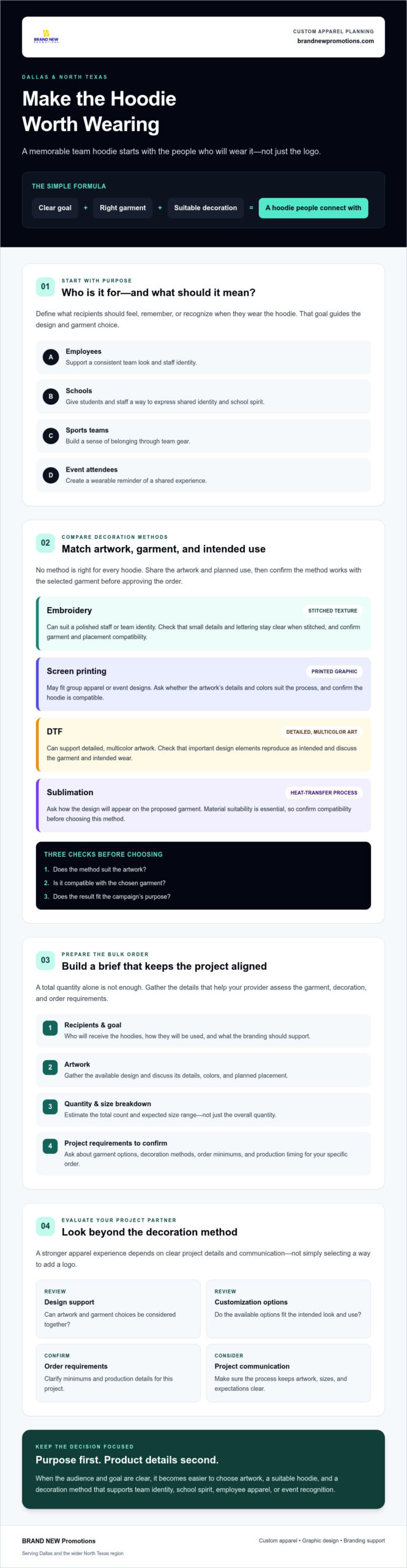Select the 'Right garment' formula chip

(x=122, y=208)
